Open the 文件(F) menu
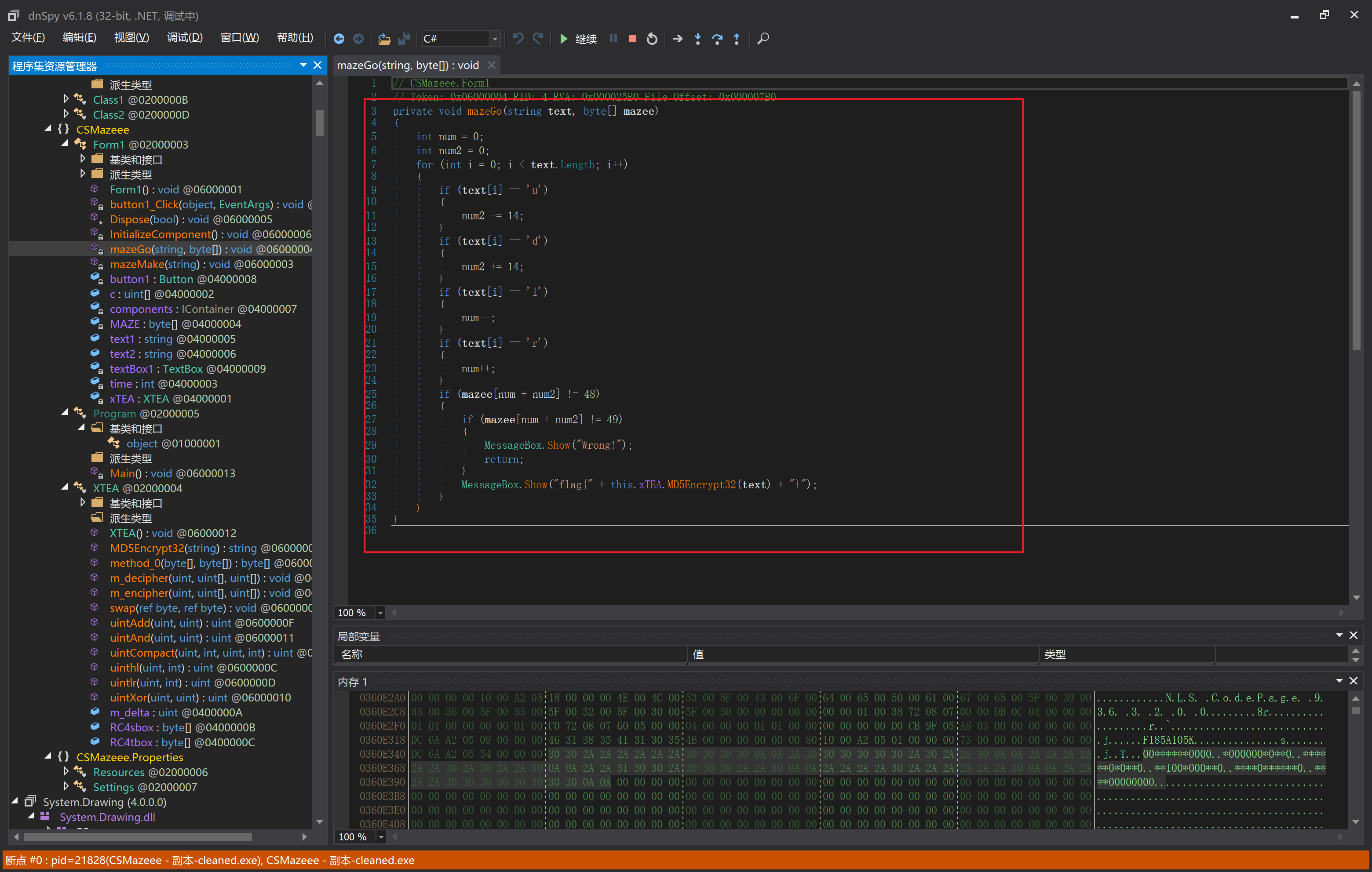 [x=28, y=38]
